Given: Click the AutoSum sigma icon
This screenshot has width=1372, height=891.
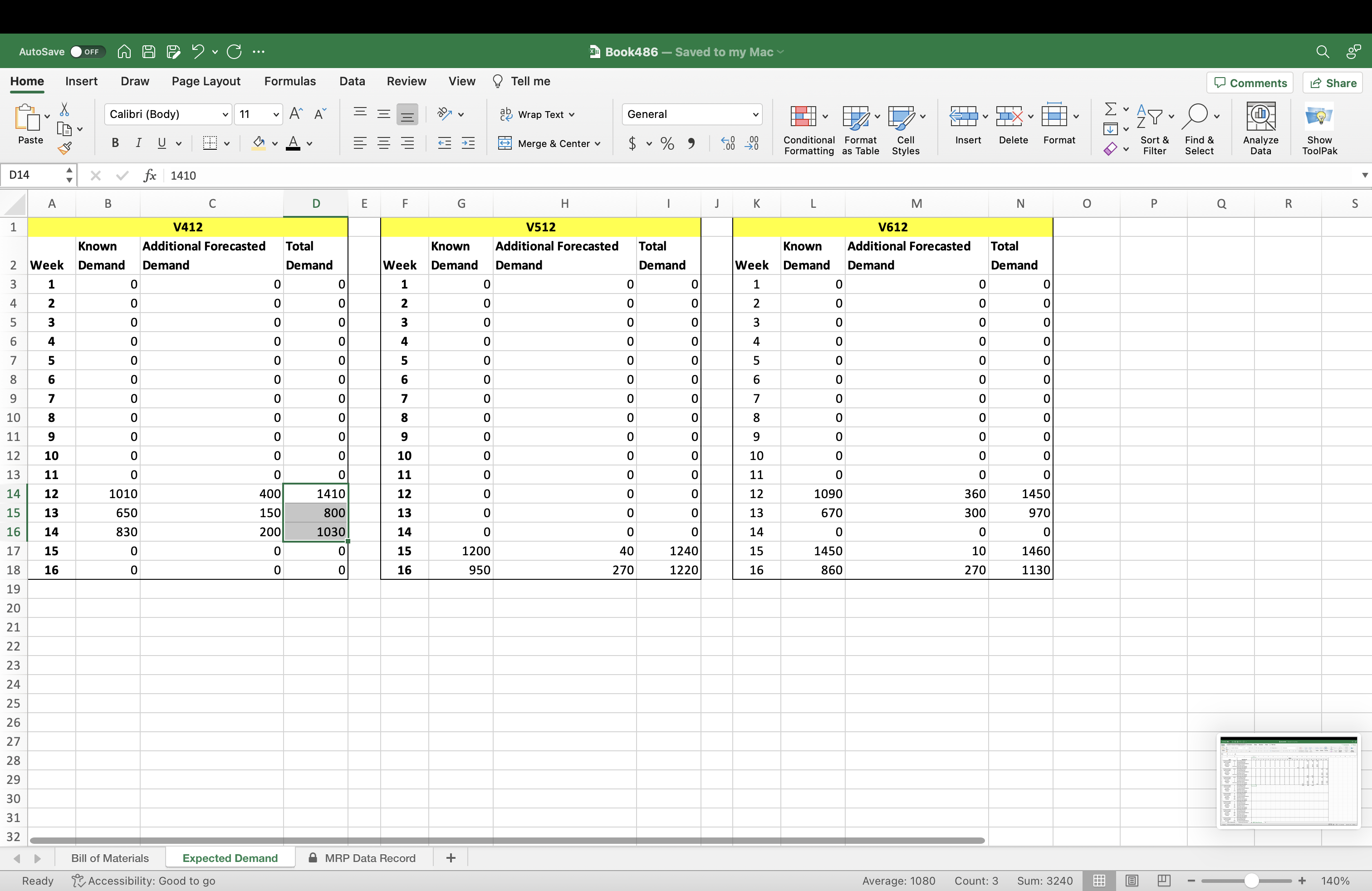Looking at the screenshot, I should click(1110, 109).
